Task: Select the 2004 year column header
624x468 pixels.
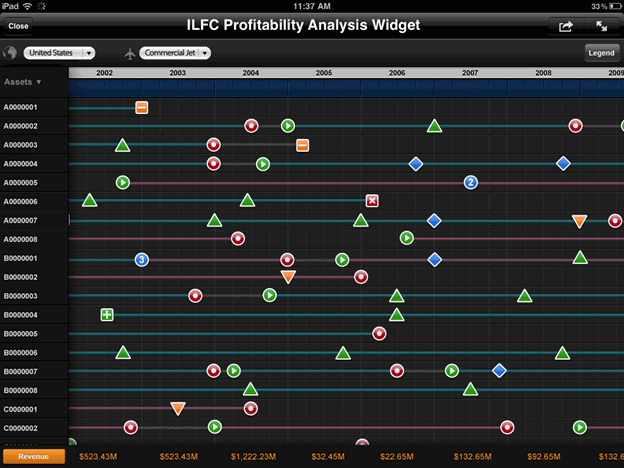Action: click(x=251, y=73)
